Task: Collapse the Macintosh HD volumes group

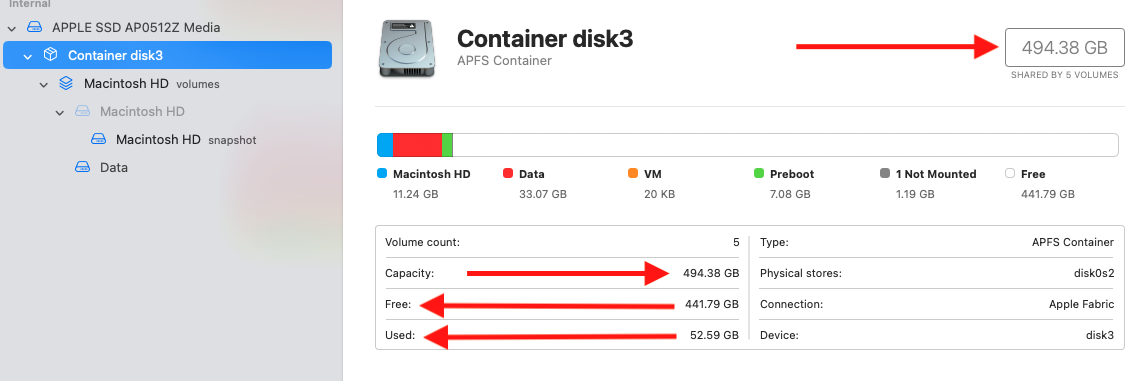Action: (44, 84)
